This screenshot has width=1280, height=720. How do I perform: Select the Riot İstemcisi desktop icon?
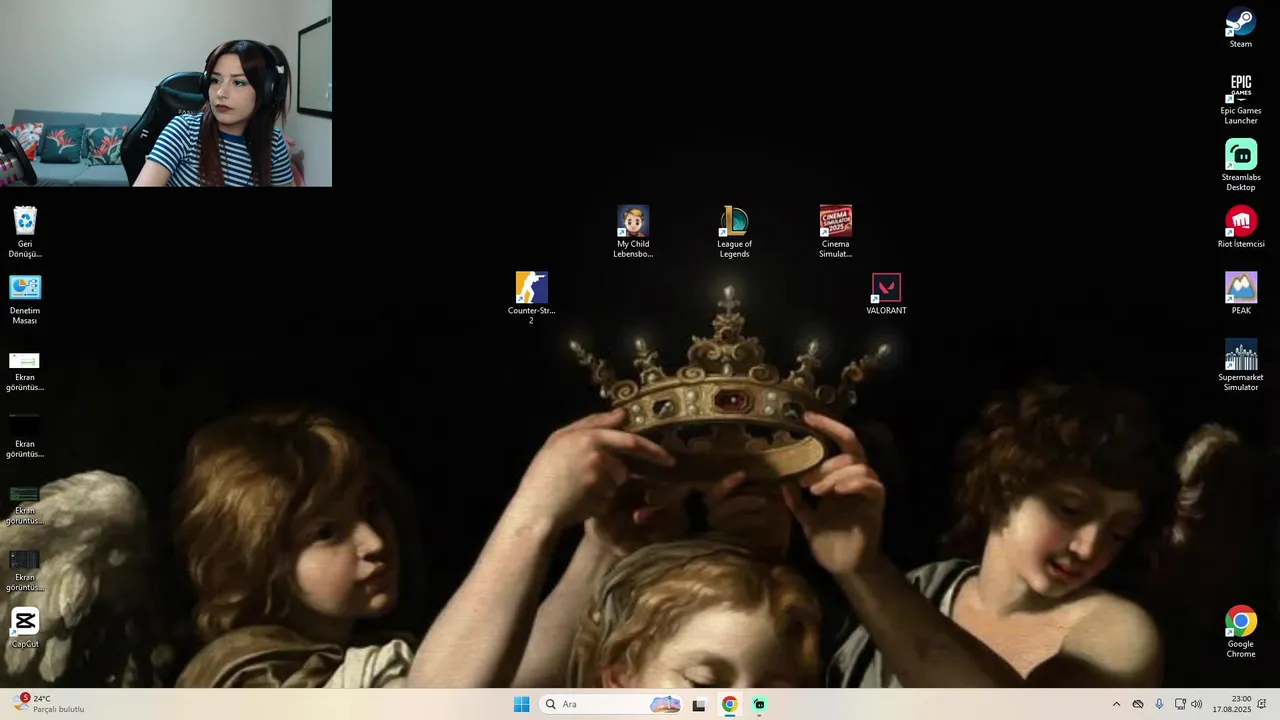[1241, 227]
